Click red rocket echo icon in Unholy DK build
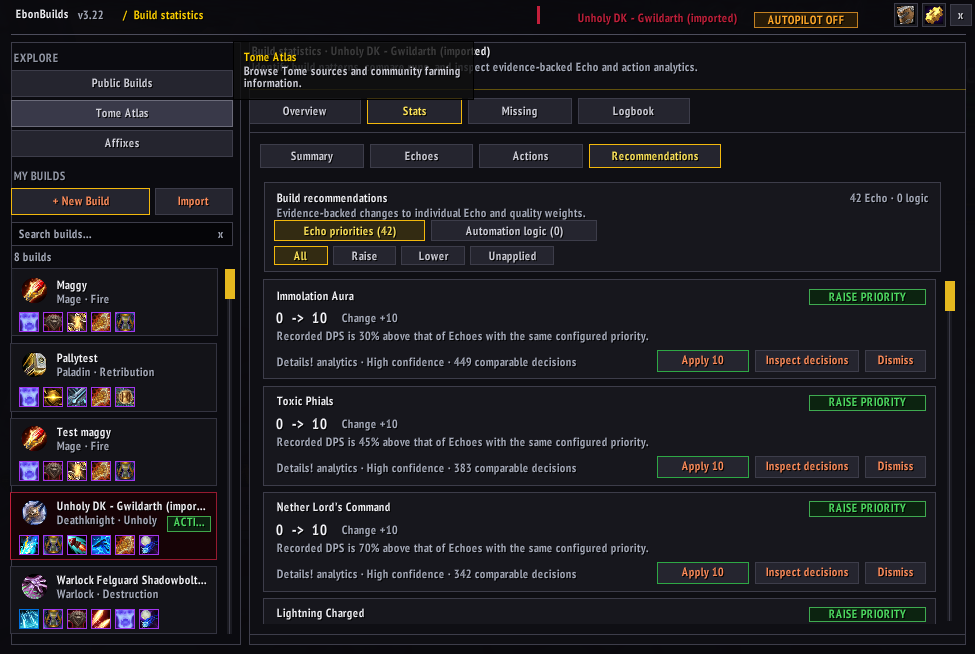This screenshot has height=654, width=975. click(77, 545)
